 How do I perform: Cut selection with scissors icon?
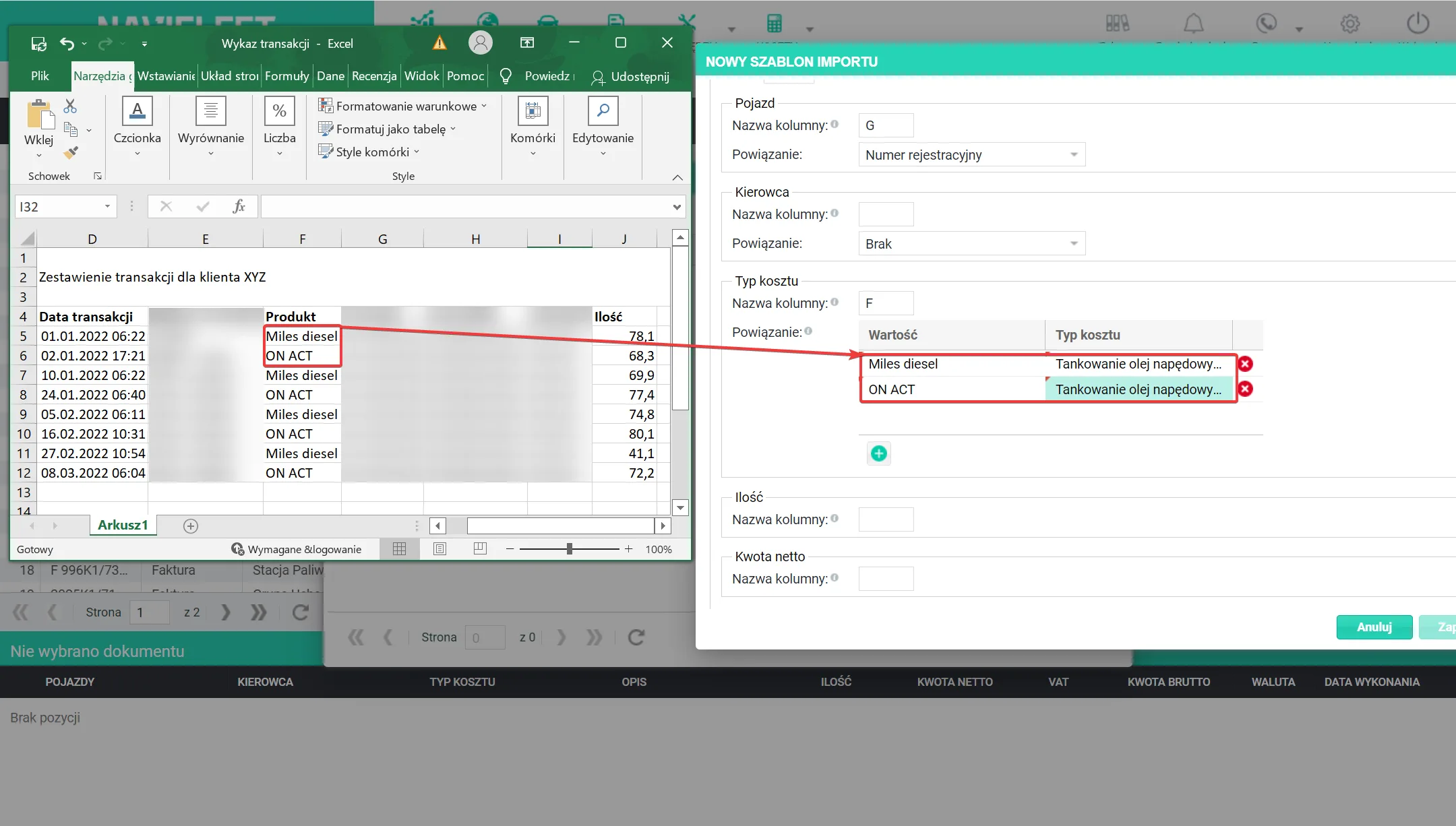pos(70,106)
